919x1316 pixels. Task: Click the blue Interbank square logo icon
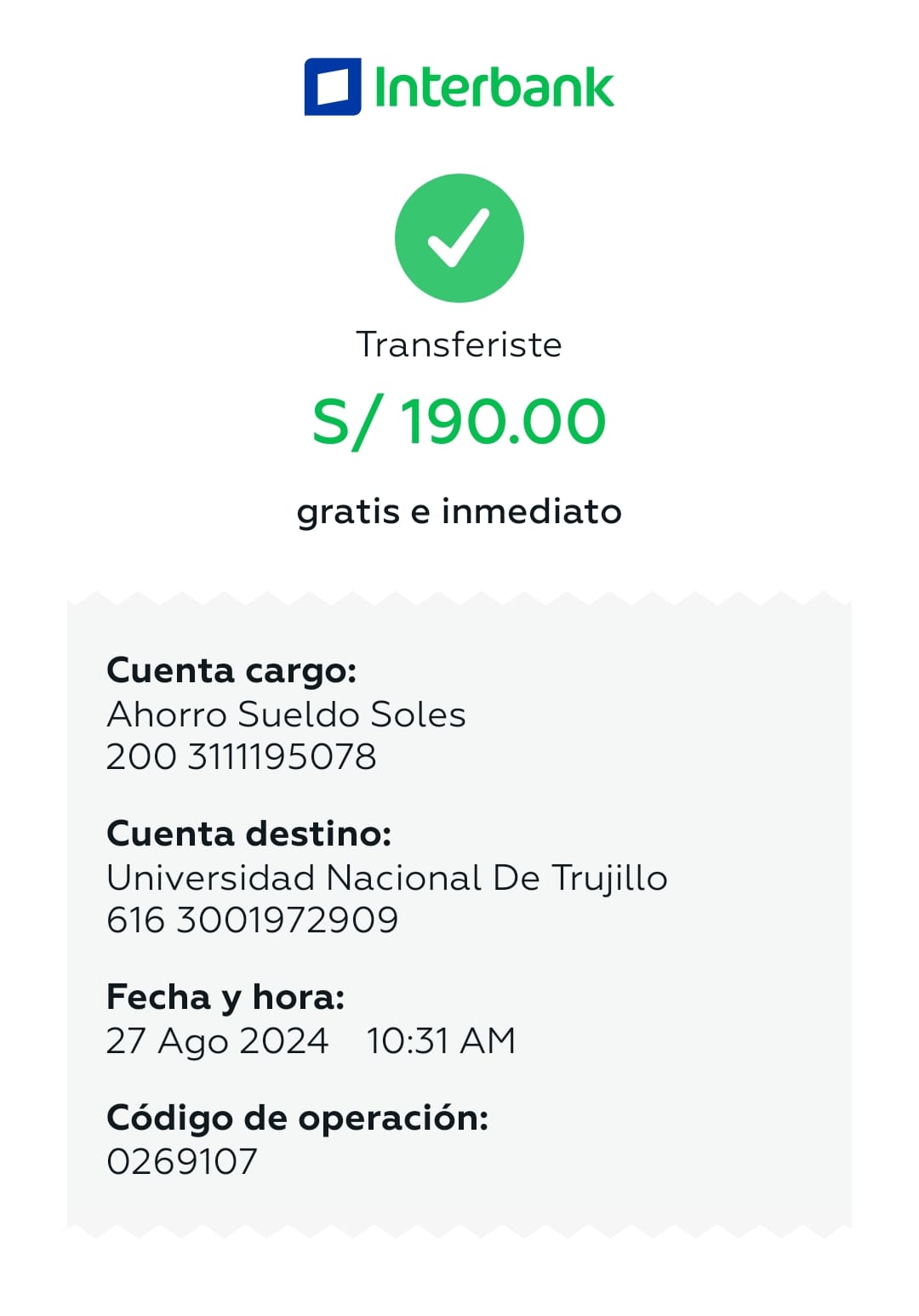(332, 87)
